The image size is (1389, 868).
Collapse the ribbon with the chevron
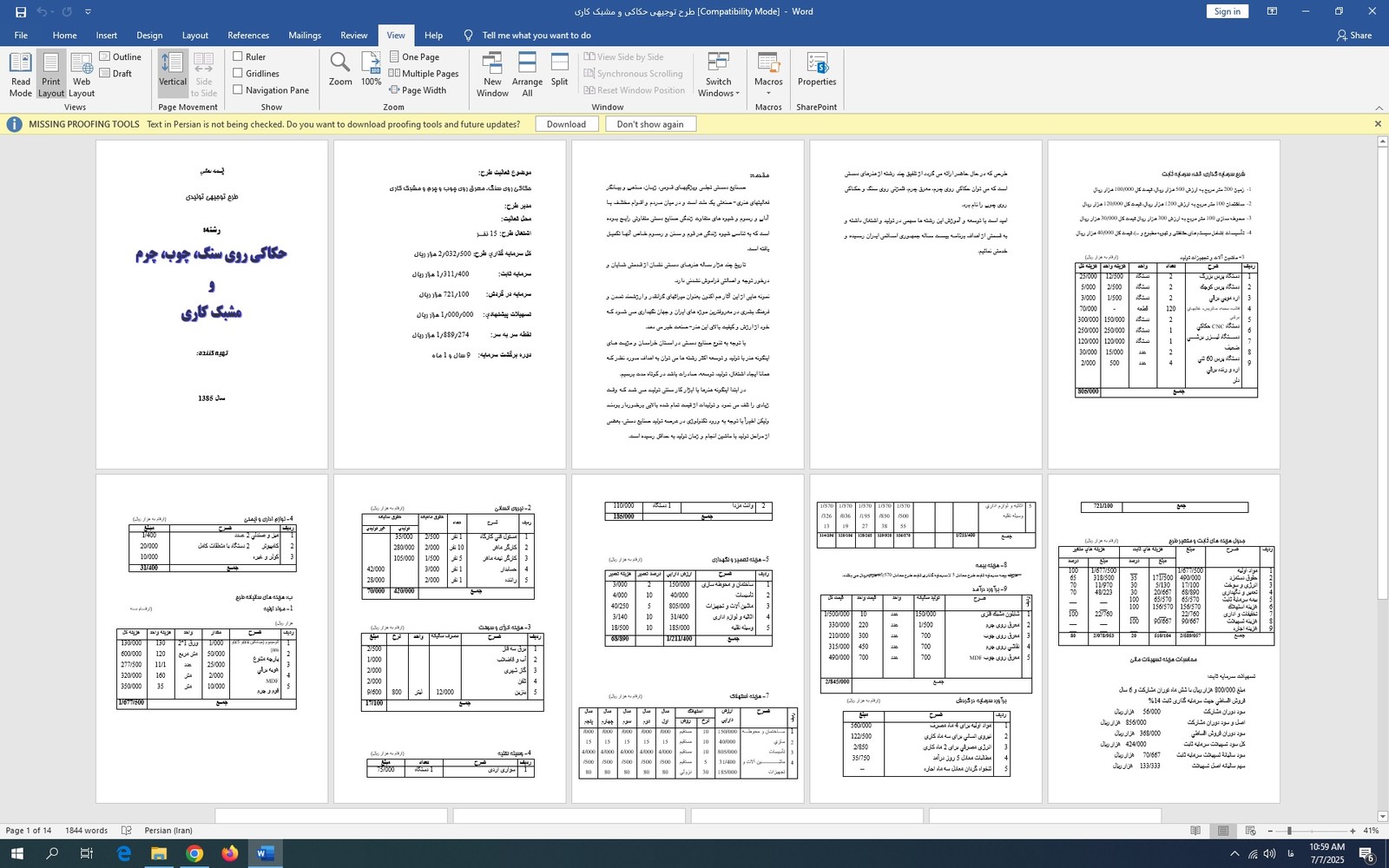1379,108
